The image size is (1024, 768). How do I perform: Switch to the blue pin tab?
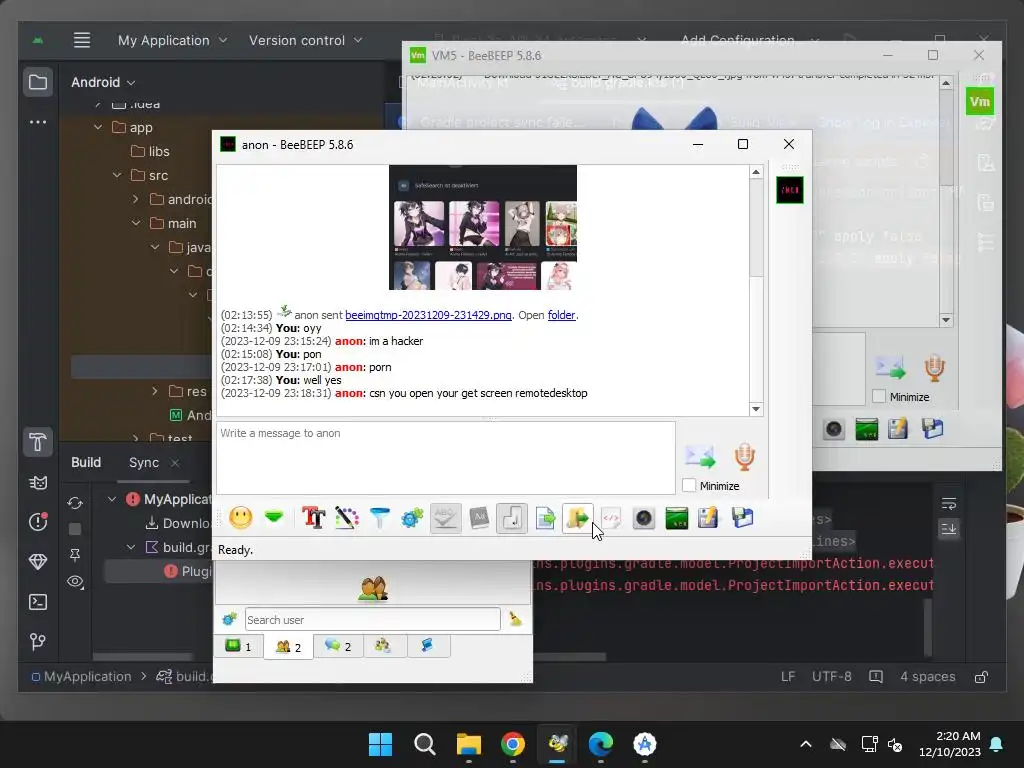428,646
